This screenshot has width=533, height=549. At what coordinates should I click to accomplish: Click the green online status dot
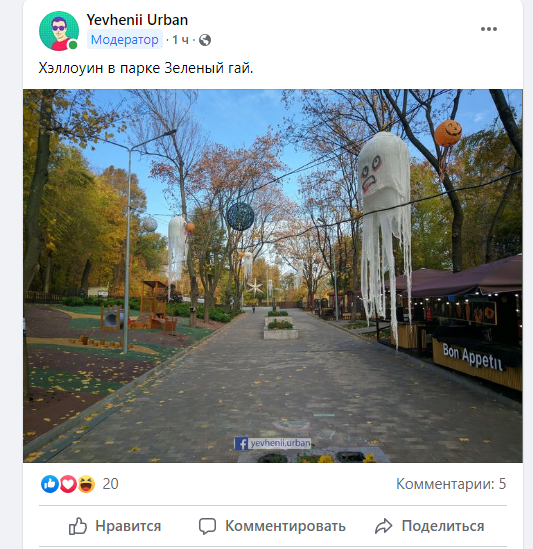(x=73, y=45)
